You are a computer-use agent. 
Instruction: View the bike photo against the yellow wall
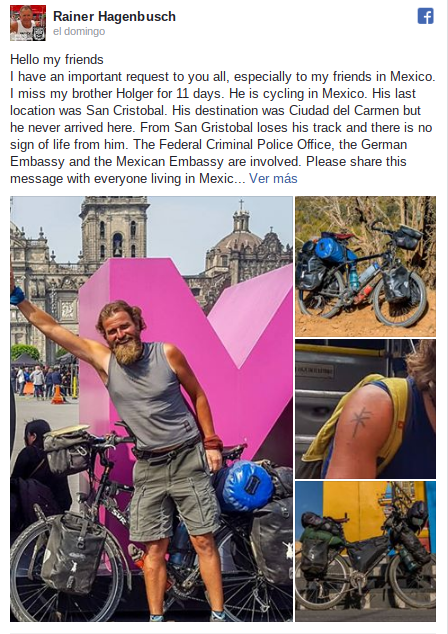[x=366, y=551]
